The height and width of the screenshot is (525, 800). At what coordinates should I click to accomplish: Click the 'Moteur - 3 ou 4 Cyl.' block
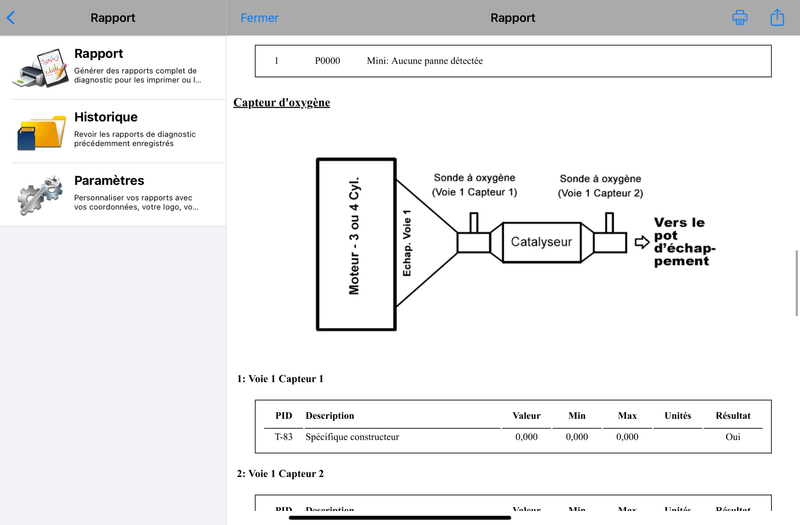click(356, 244)
